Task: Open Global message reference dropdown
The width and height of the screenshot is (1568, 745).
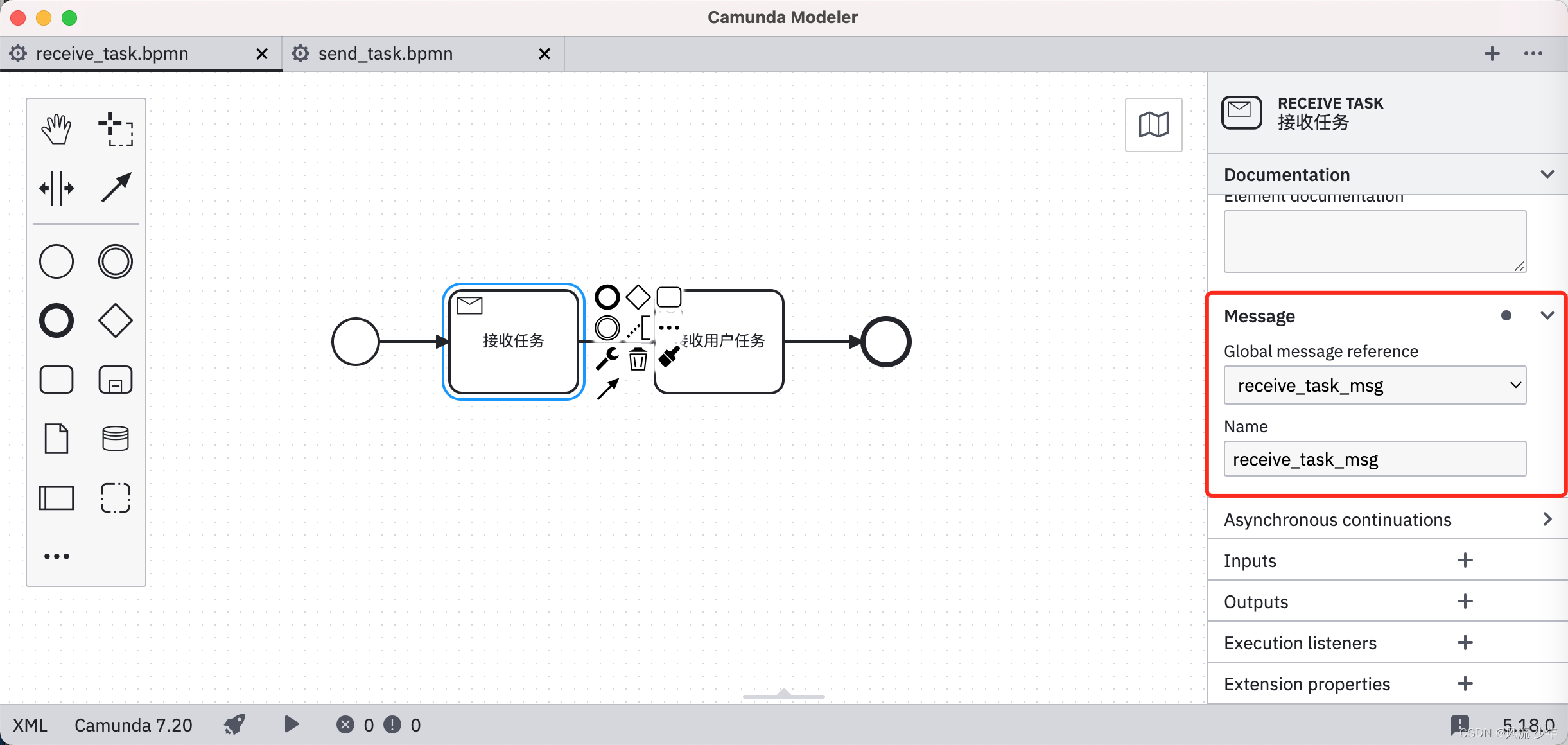Action: [x=1375, y=385]
